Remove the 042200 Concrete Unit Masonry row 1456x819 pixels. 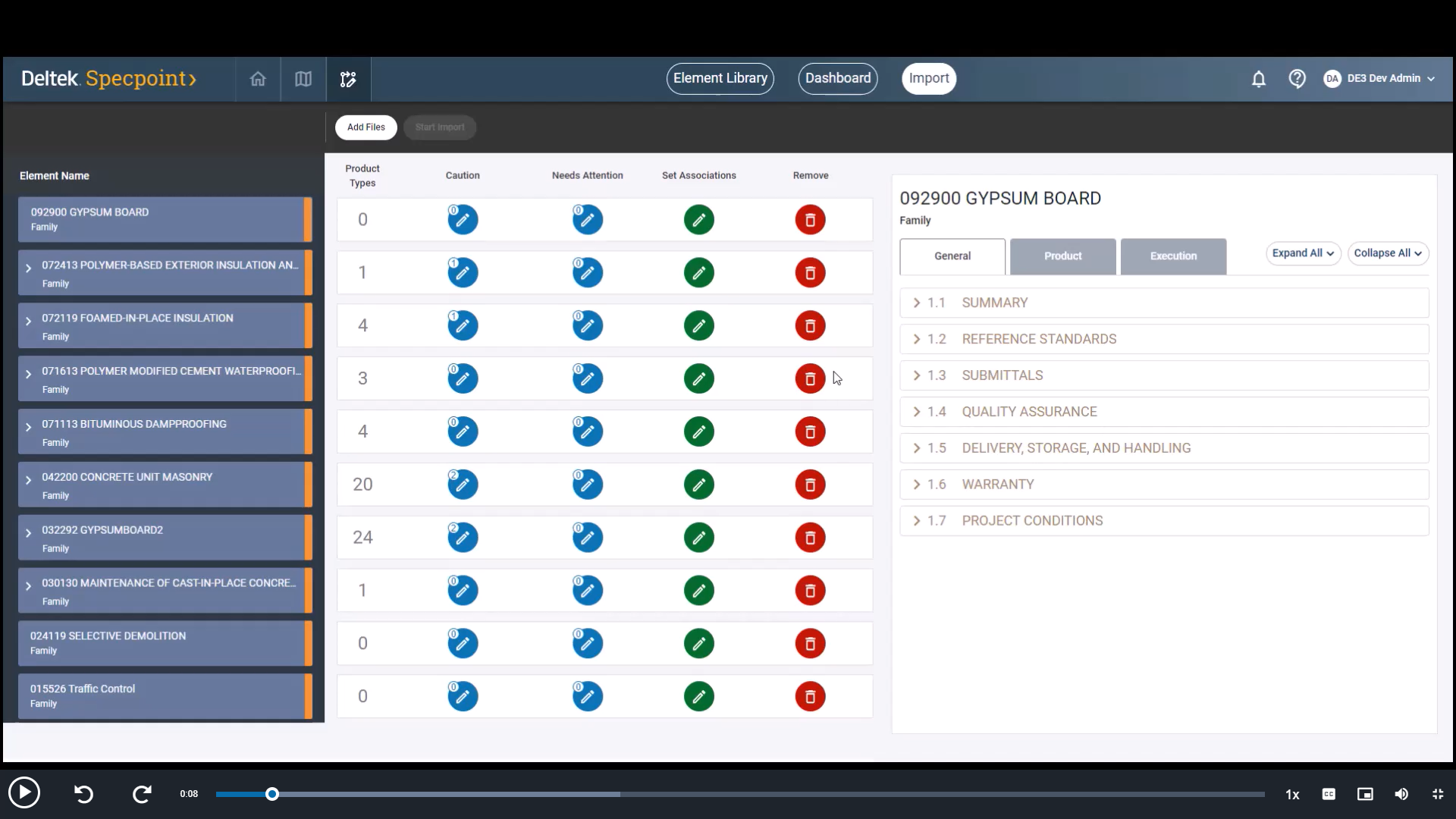coord(810,485)
